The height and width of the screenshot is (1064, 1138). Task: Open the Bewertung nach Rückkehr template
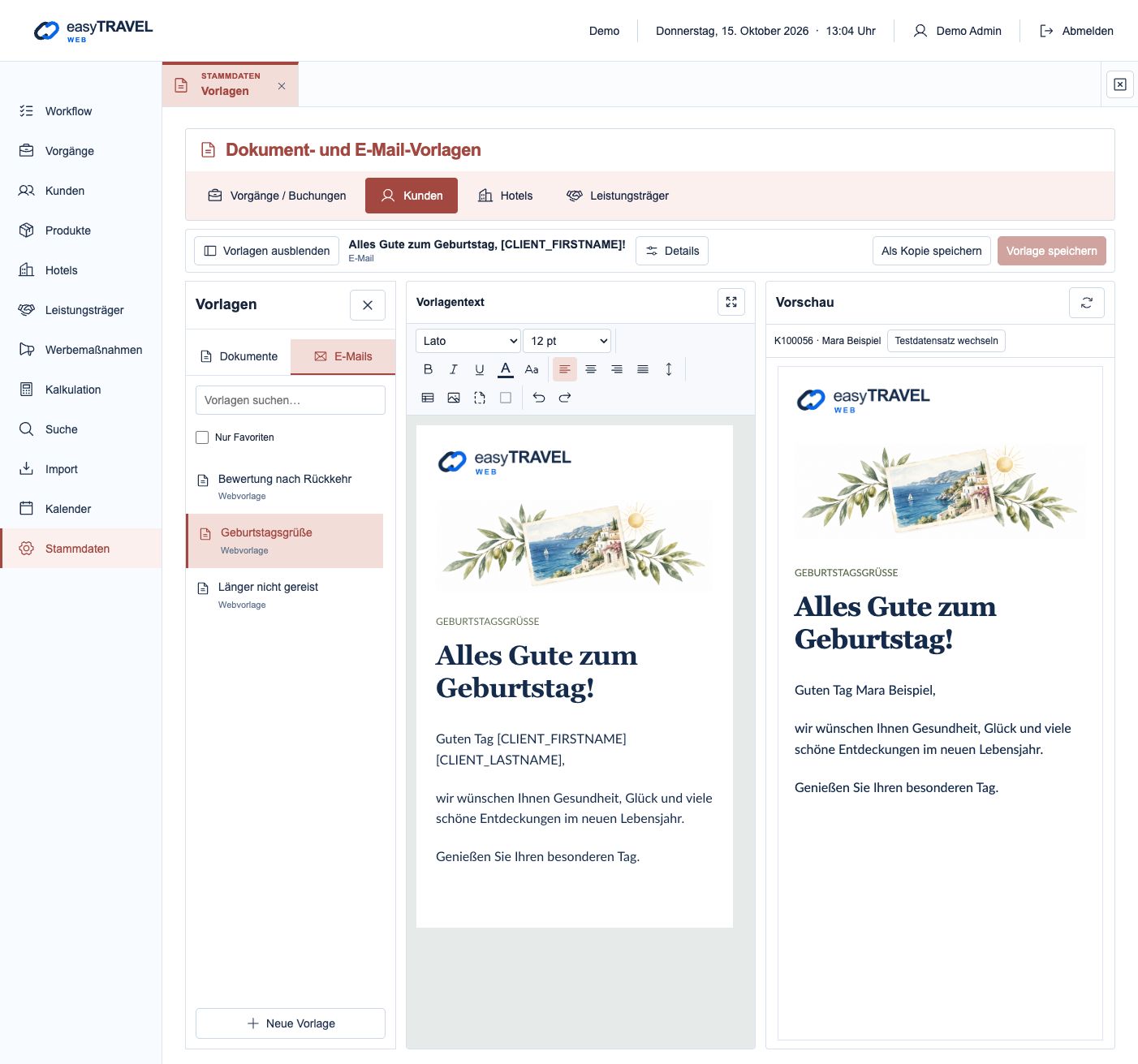[285, 486]
